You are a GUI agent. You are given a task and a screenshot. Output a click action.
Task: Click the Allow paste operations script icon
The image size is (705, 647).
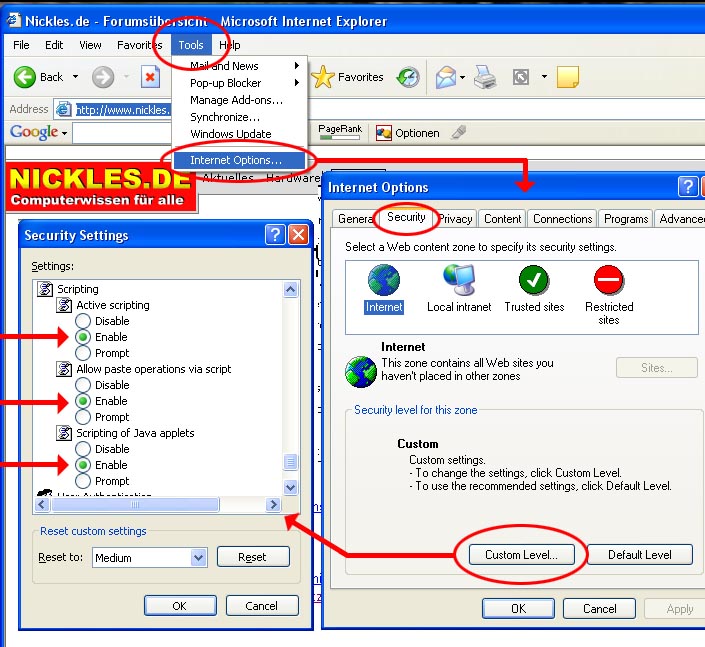tap(64, 369)
